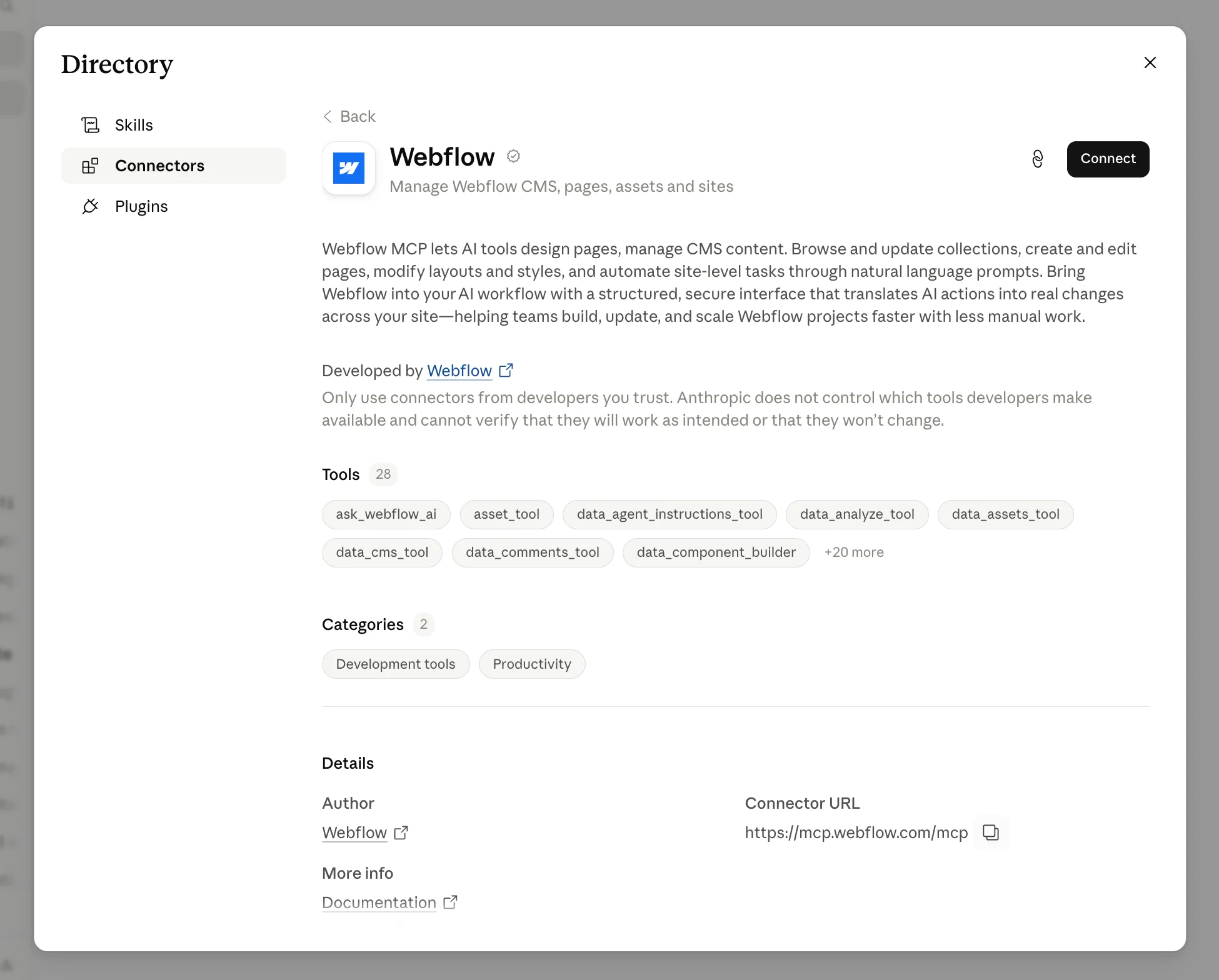1219x980 pixels.
Task: Select the data_assets_tool chip
Action: tap(1006, 514)
